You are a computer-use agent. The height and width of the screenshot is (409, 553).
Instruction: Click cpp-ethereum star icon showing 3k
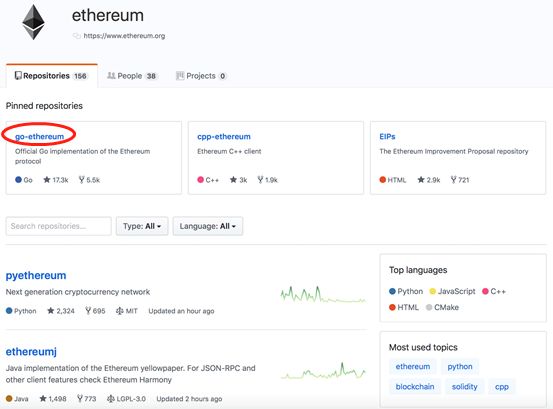tap(233, 180)
